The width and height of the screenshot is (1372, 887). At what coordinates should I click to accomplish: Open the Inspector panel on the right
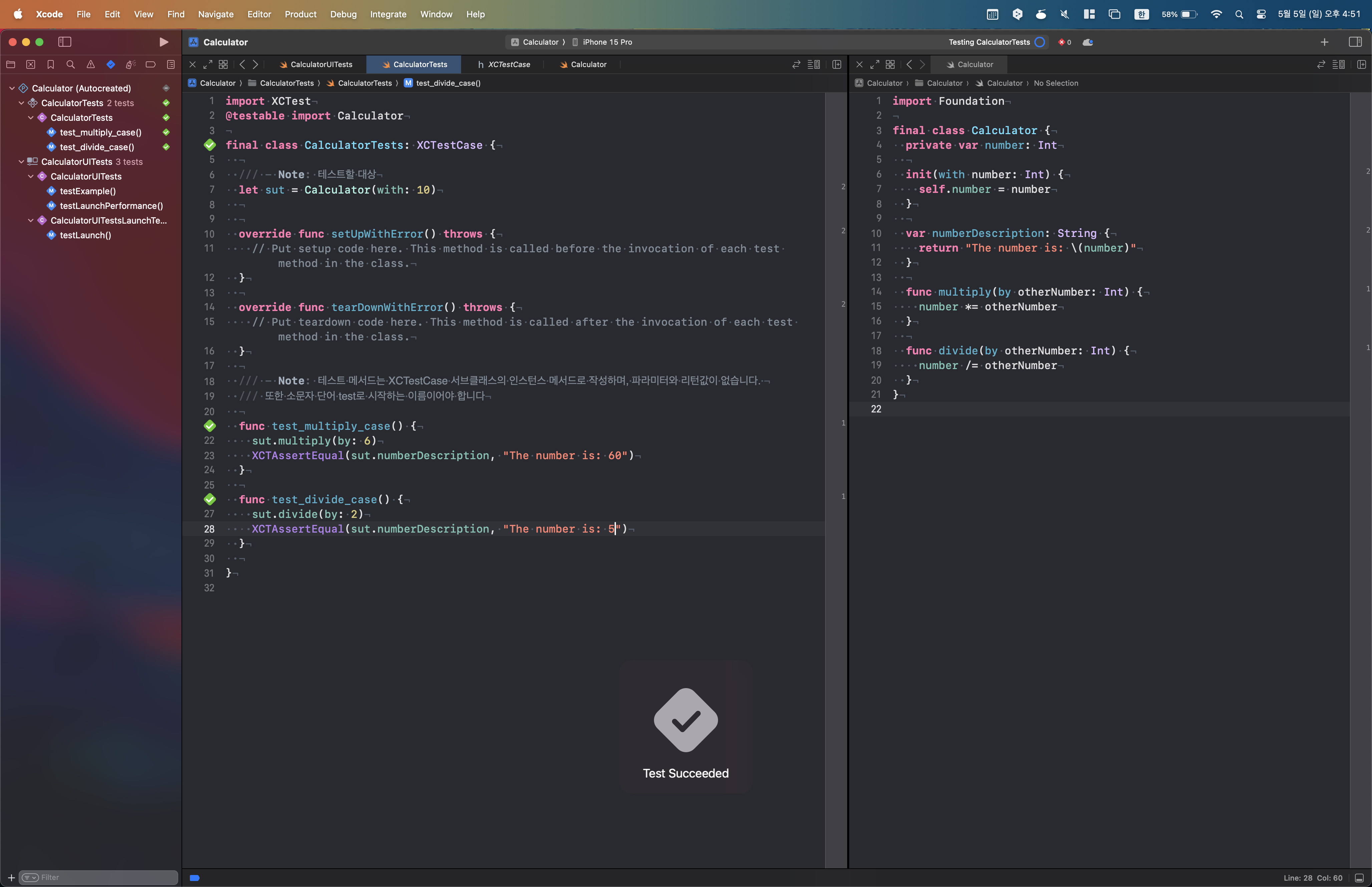point(1356,41)
